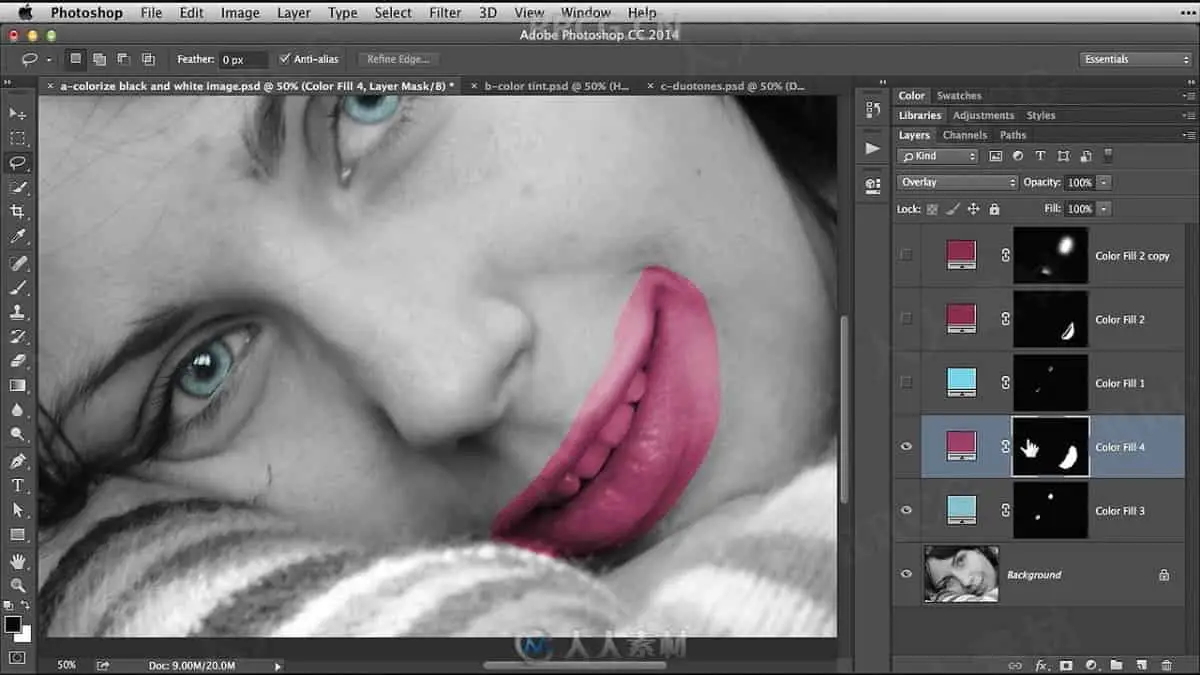
Task: Expand the Opacity slider dropdown arrow
Action: 1104,182
